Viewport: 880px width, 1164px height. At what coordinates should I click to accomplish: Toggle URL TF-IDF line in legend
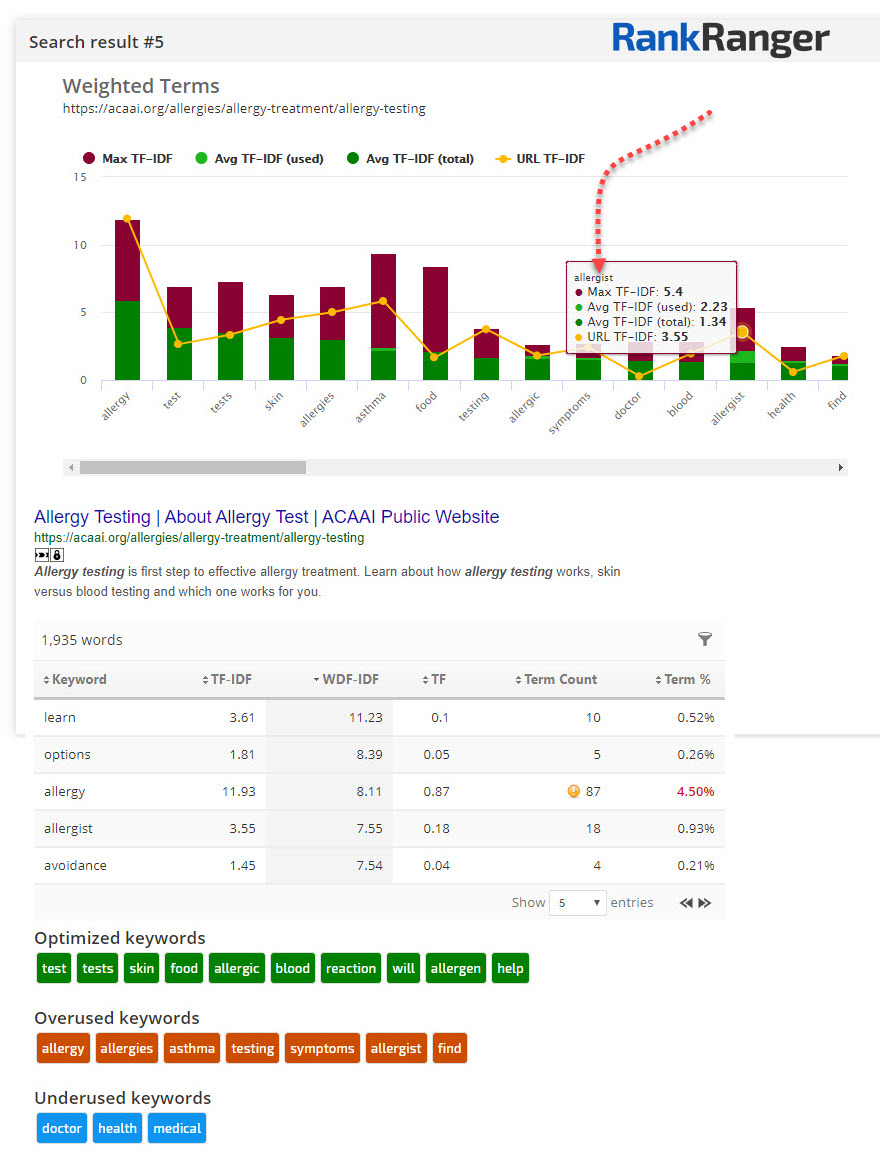coord(541,158)
